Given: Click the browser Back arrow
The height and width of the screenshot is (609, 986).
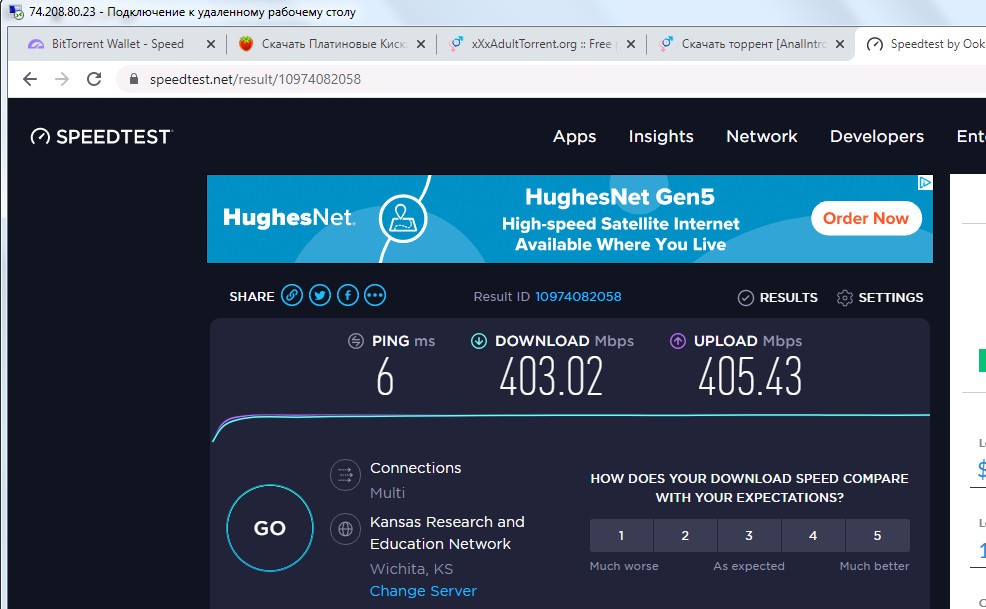Looking at the screenshot, I should 30,79.
